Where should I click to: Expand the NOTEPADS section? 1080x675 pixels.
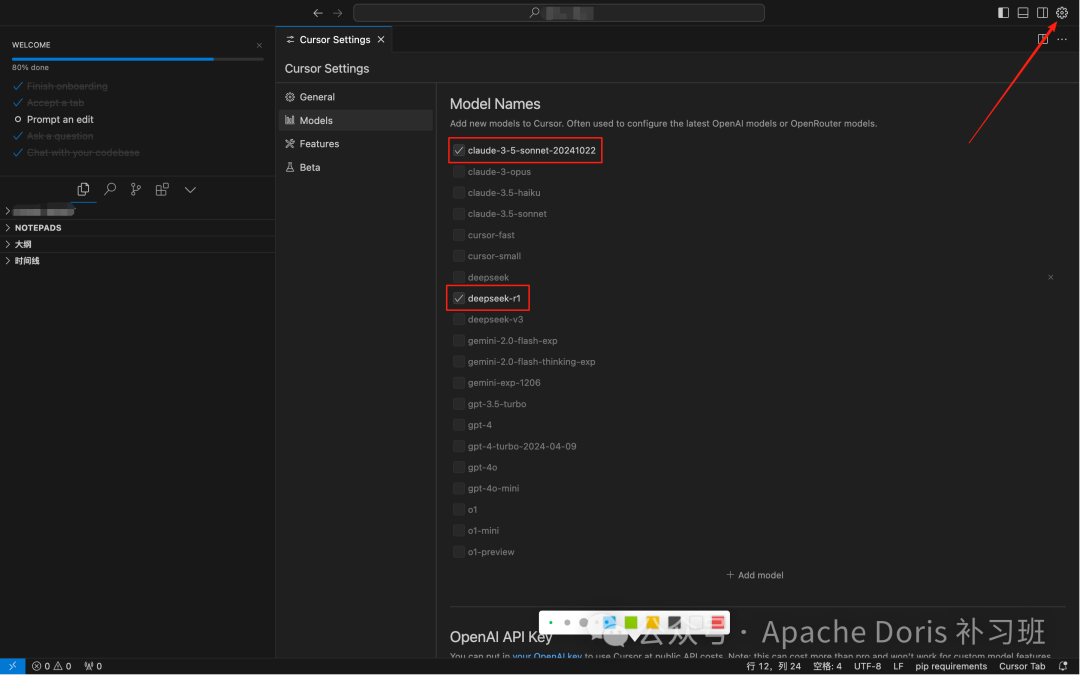pyautogui.click(x=138, y=228)
